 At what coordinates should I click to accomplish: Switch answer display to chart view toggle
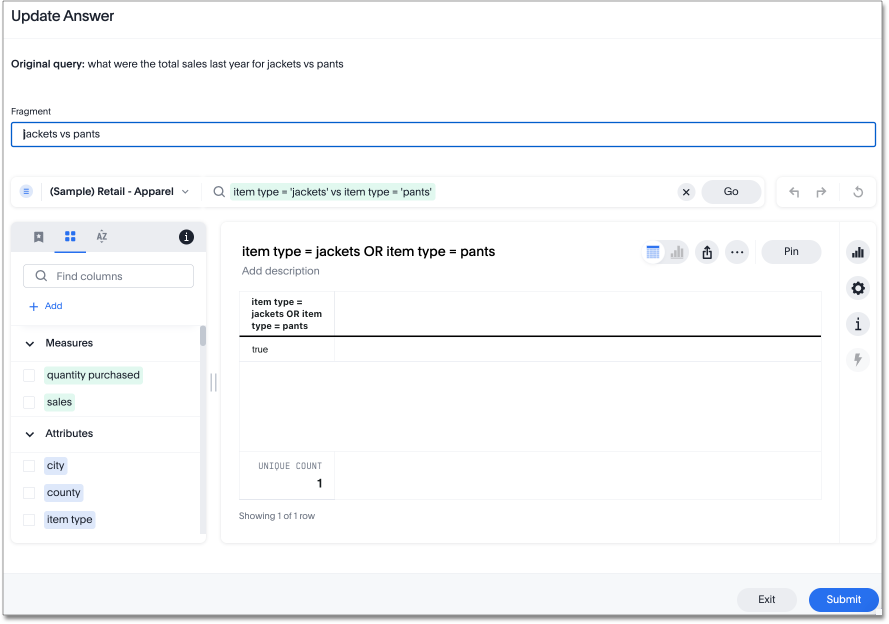point(676,252)
